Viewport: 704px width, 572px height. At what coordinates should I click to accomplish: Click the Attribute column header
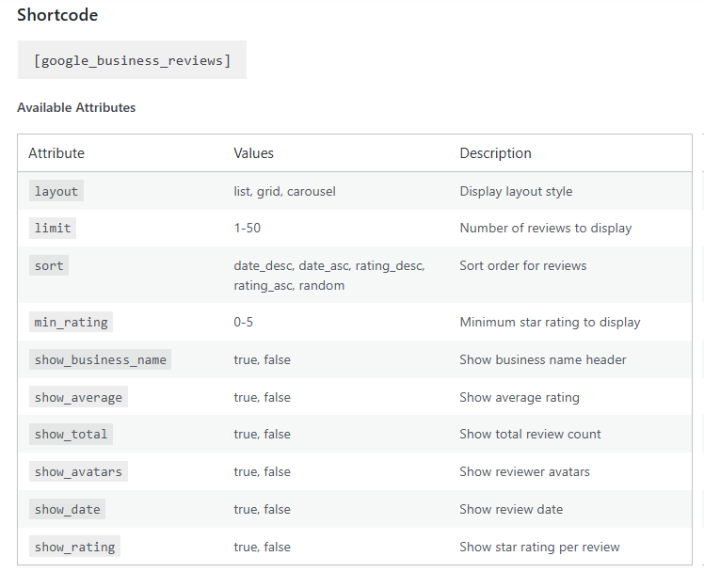(x=56, y=153)
